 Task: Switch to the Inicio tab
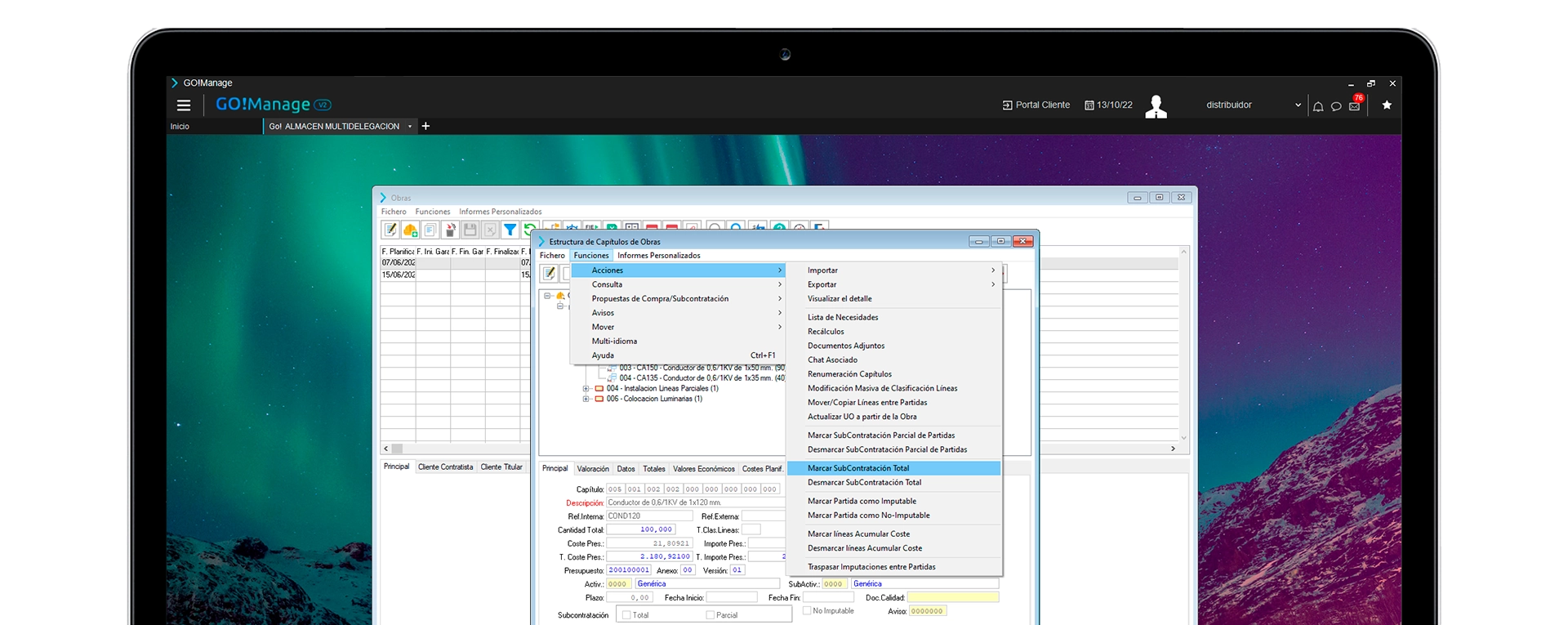(180, 127)
